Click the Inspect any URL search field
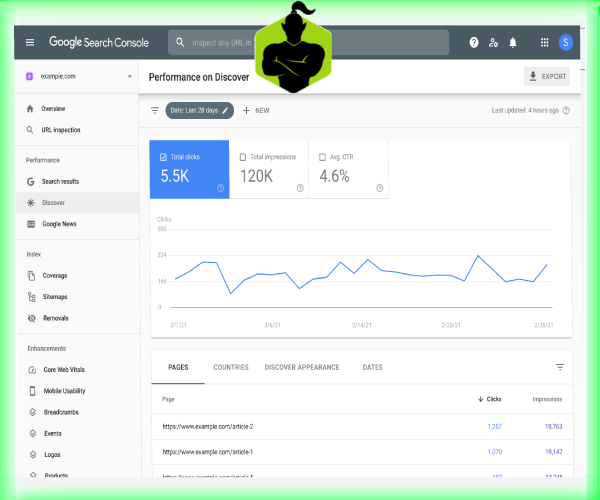Viewport: 600px width, 500px height. (x=308, y=42)
